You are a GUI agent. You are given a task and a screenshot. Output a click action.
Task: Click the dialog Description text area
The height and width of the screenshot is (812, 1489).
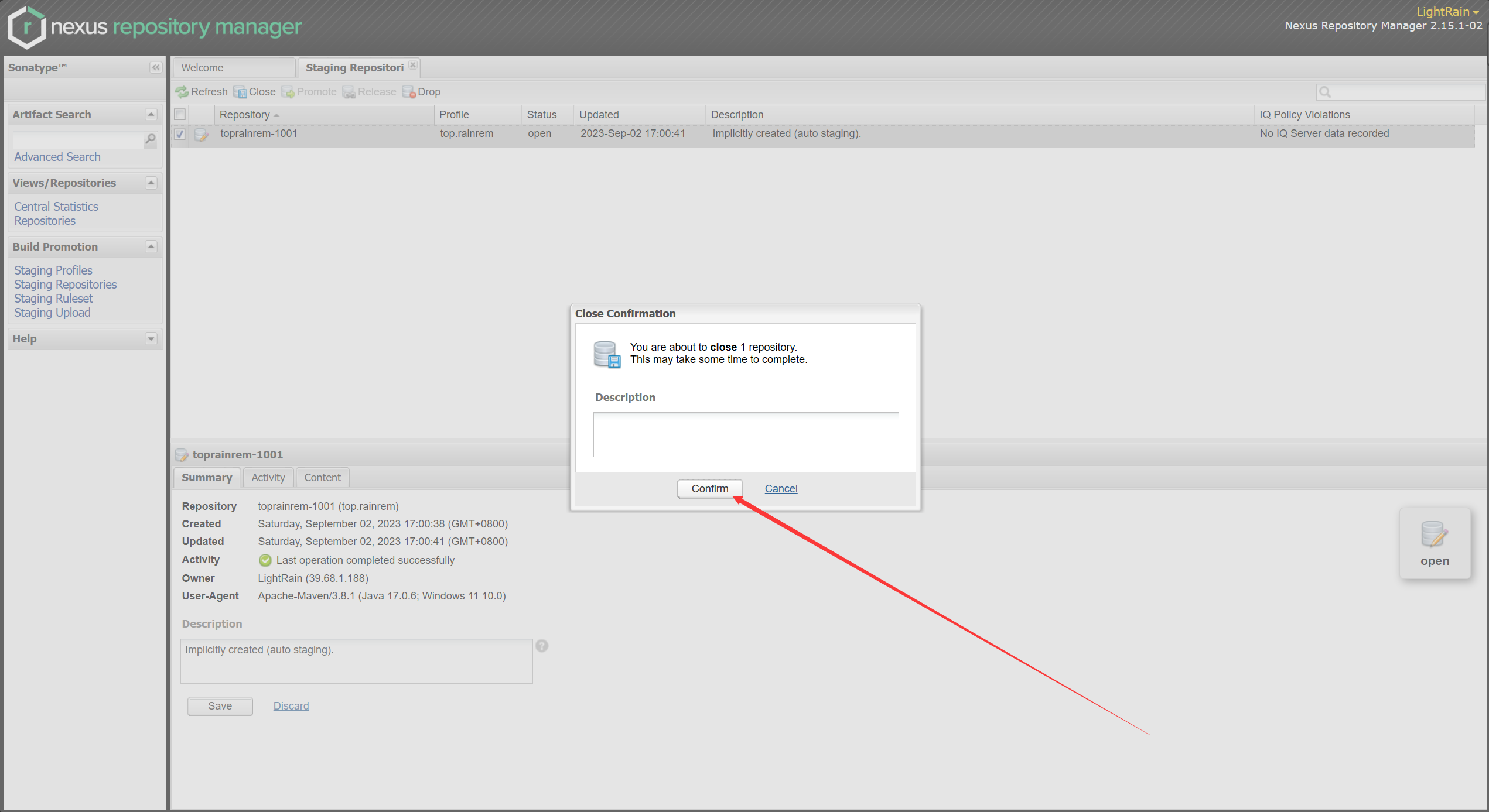745,434
